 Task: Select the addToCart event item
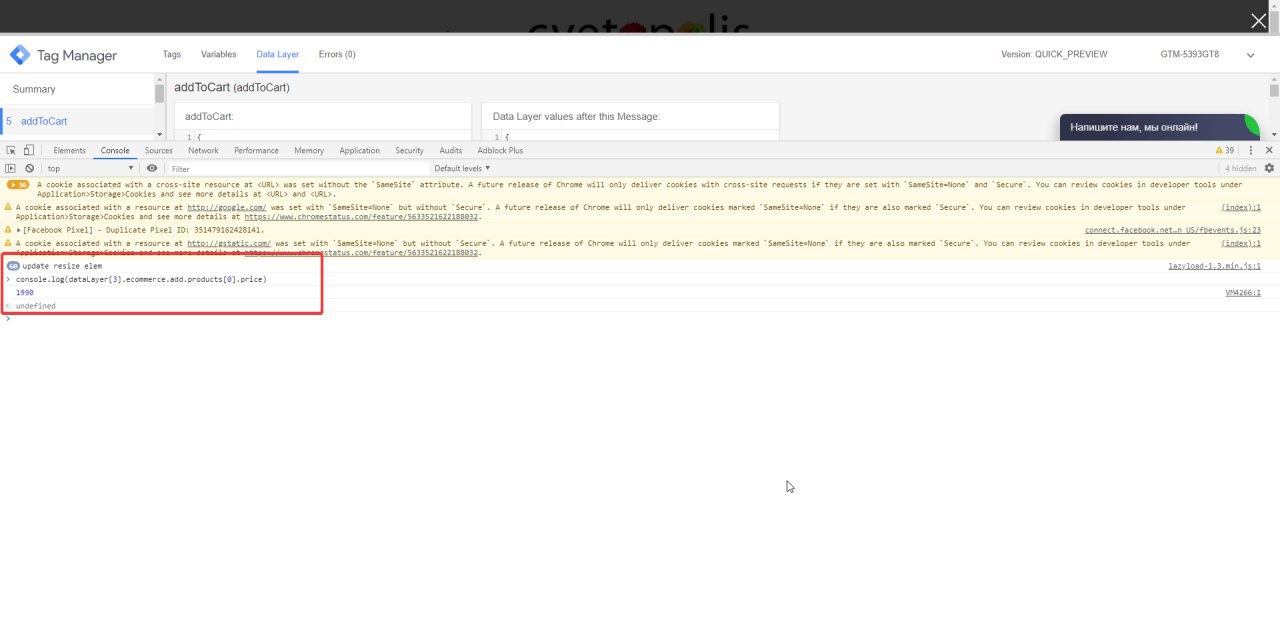(x=77, y=121)
